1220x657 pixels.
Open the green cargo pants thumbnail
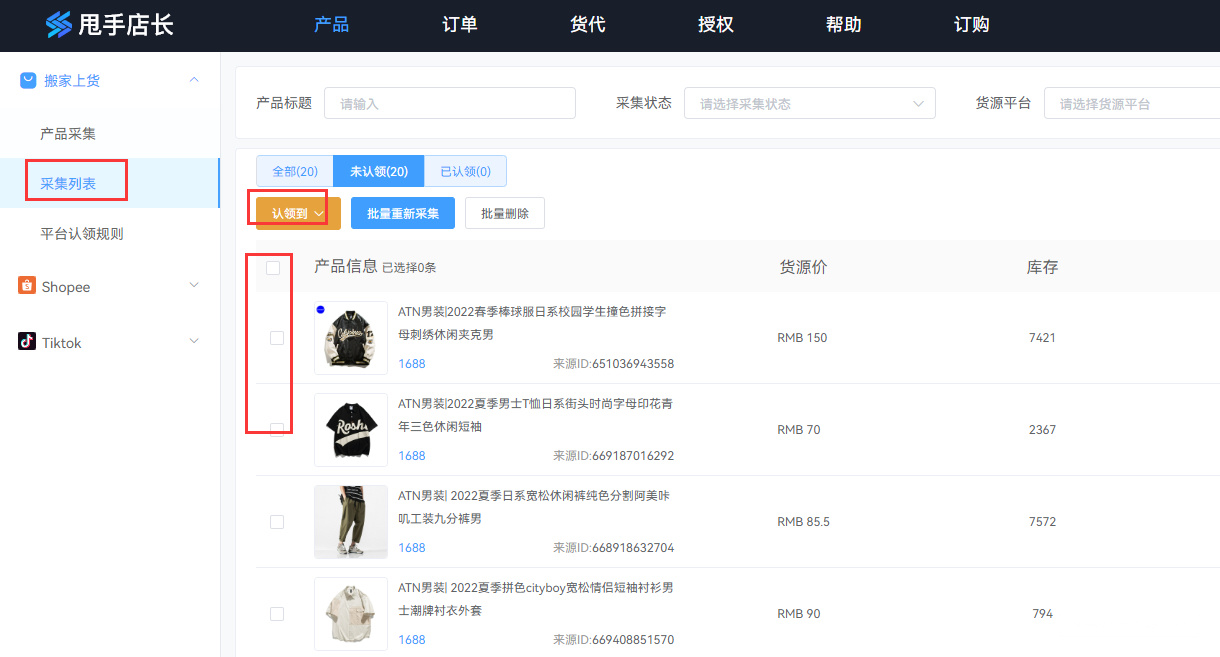(351, 522)
